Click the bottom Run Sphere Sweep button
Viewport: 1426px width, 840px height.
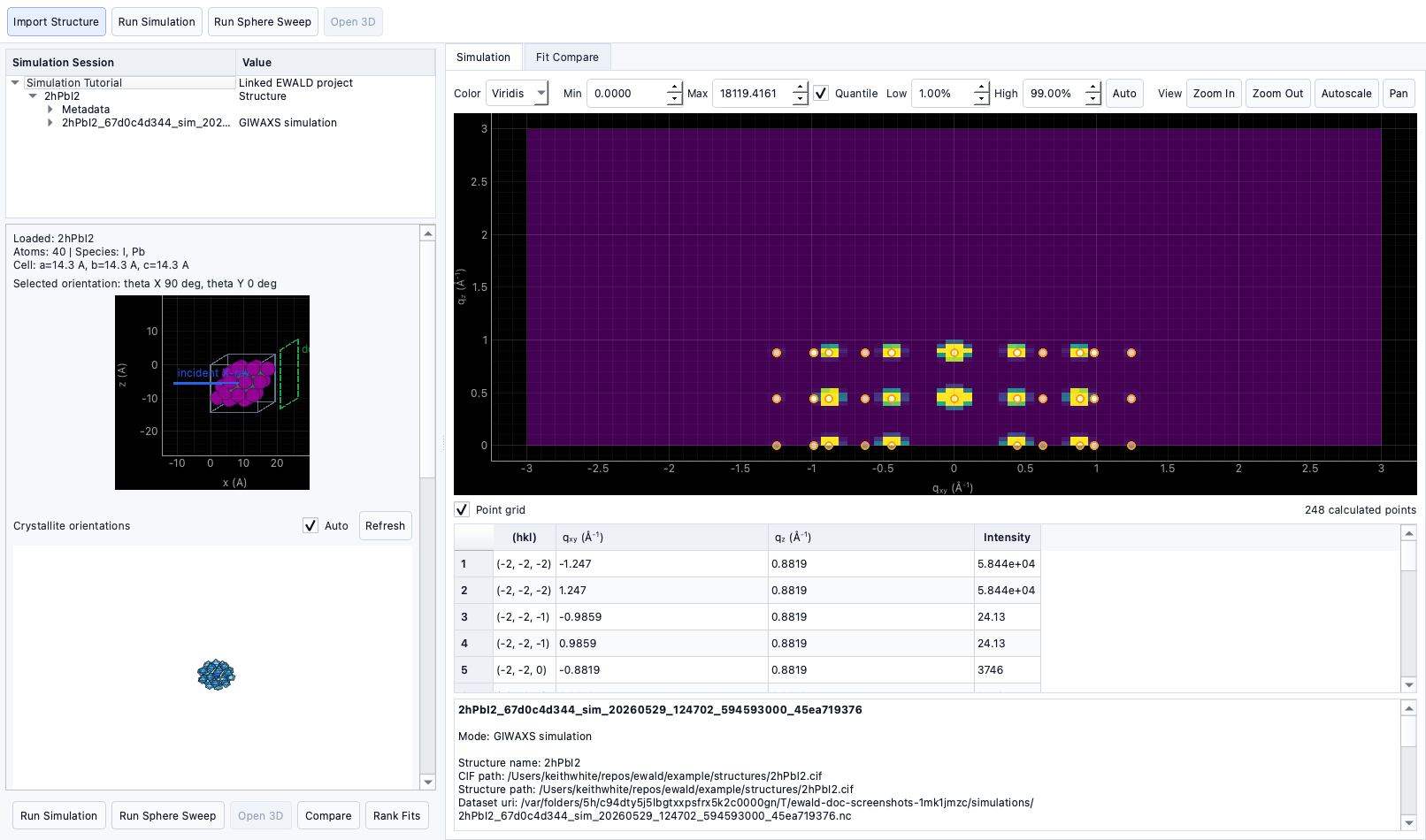click(x=167, y=816)
